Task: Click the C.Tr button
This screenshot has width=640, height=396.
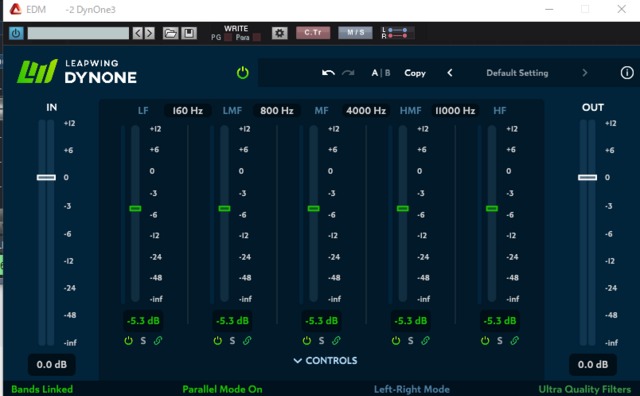Action: click(x=313, y=33)
